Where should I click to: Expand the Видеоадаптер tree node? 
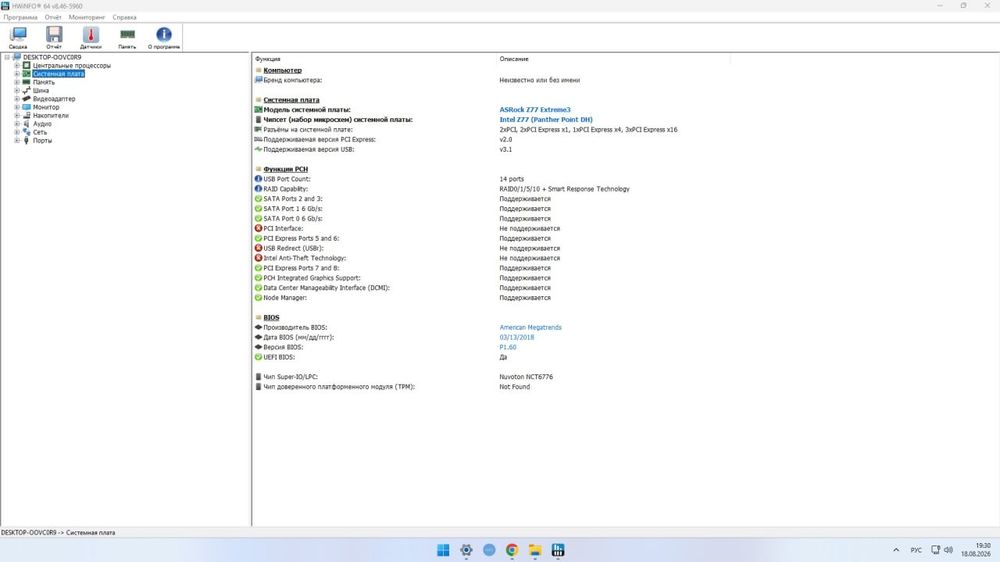17,99
